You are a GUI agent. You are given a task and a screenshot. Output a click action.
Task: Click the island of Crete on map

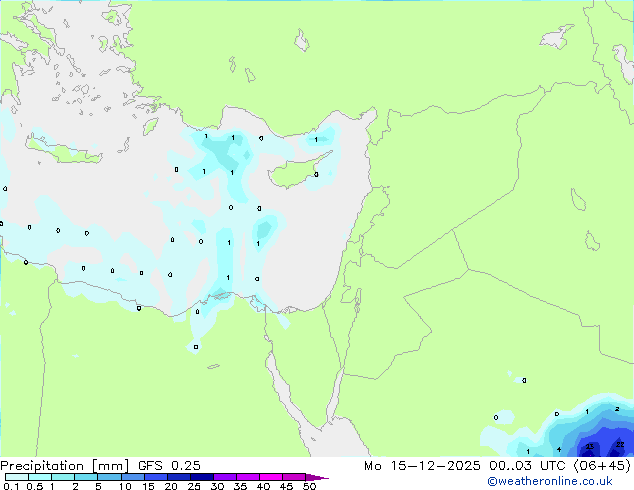point(63,150)
